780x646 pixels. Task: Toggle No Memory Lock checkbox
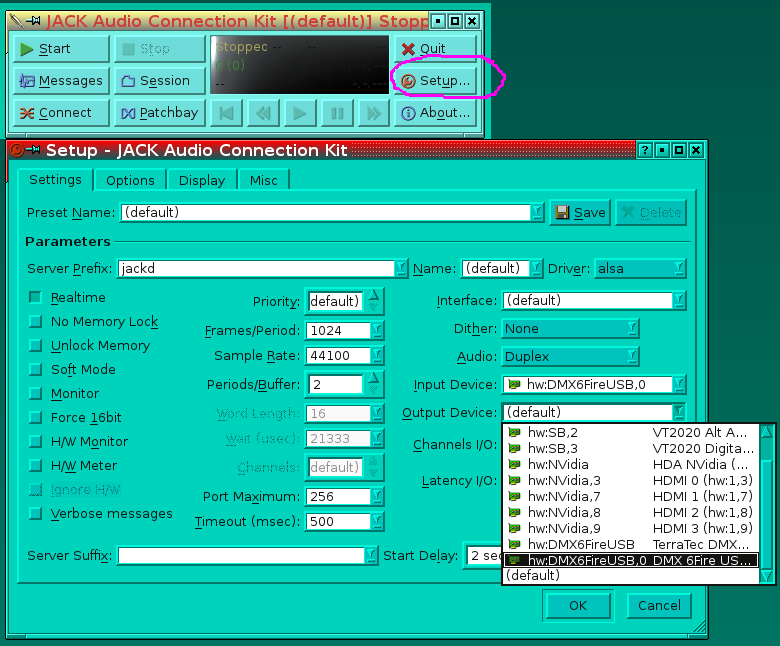(35, 322)
